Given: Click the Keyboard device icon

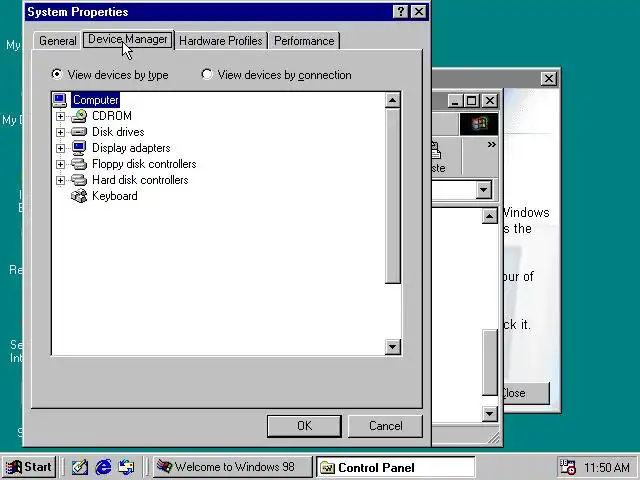Looking at the screenshot, I should point(79,196).
